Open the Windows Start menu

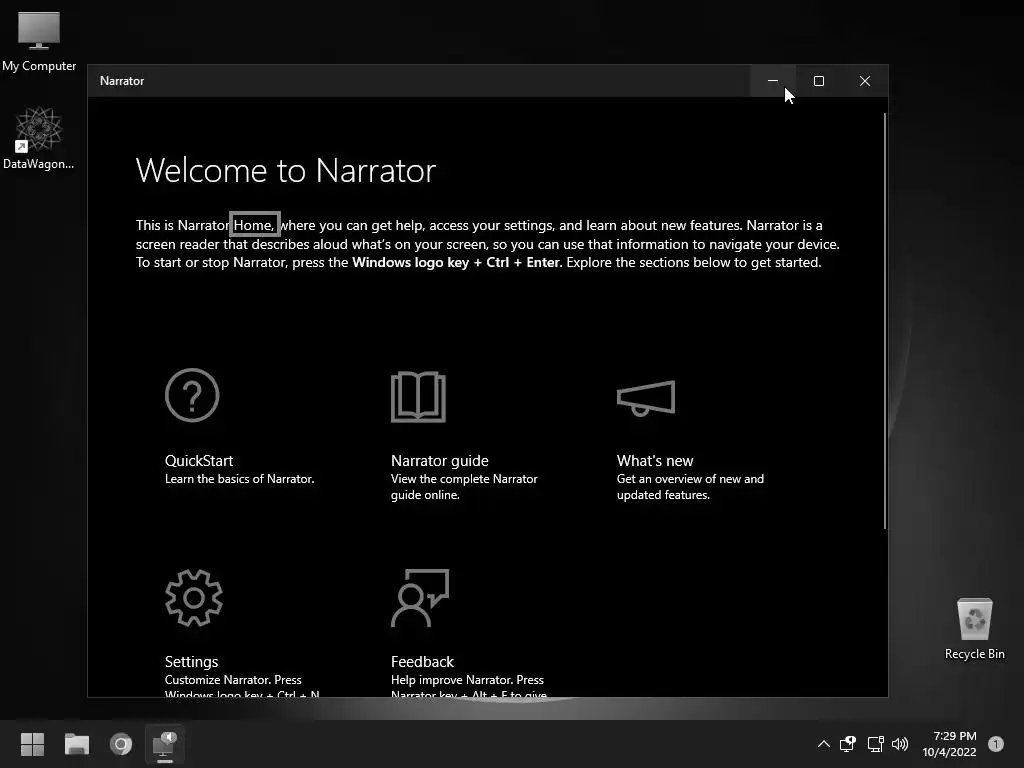click(32, 744)
